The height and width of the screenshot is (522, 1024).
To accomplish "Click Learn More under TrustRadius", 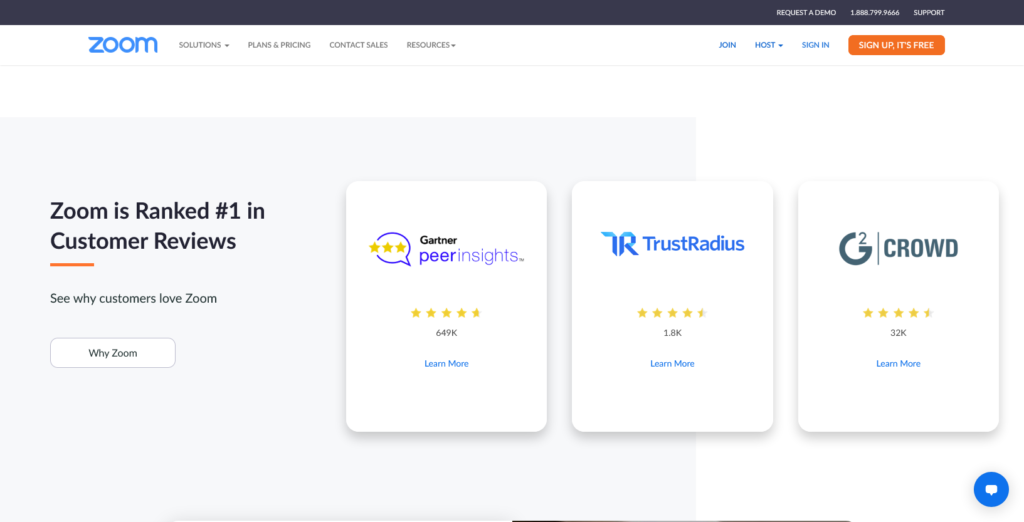I will coord(672,363).
